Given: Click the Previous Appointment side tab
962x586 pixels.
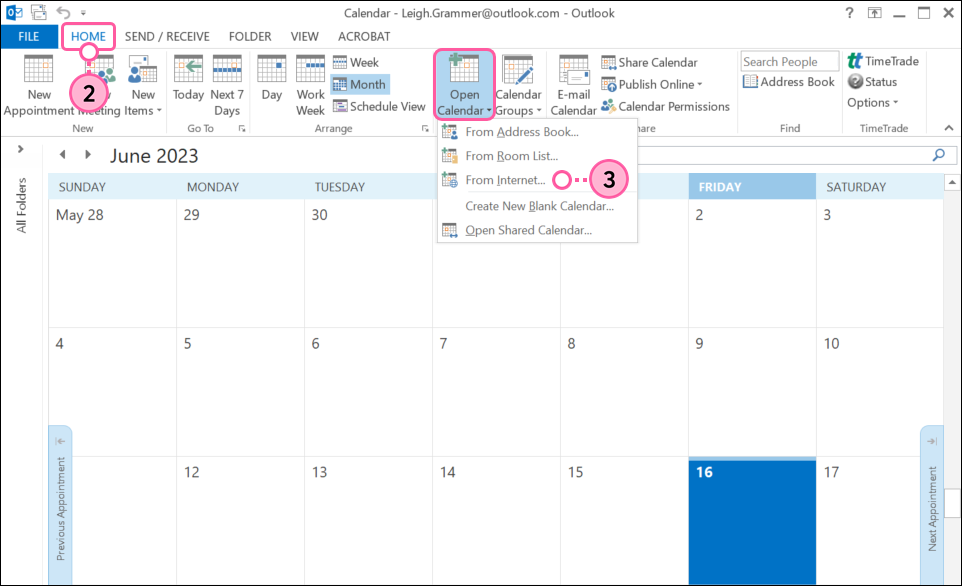Looking at the screenshot, I should [60, 505].
